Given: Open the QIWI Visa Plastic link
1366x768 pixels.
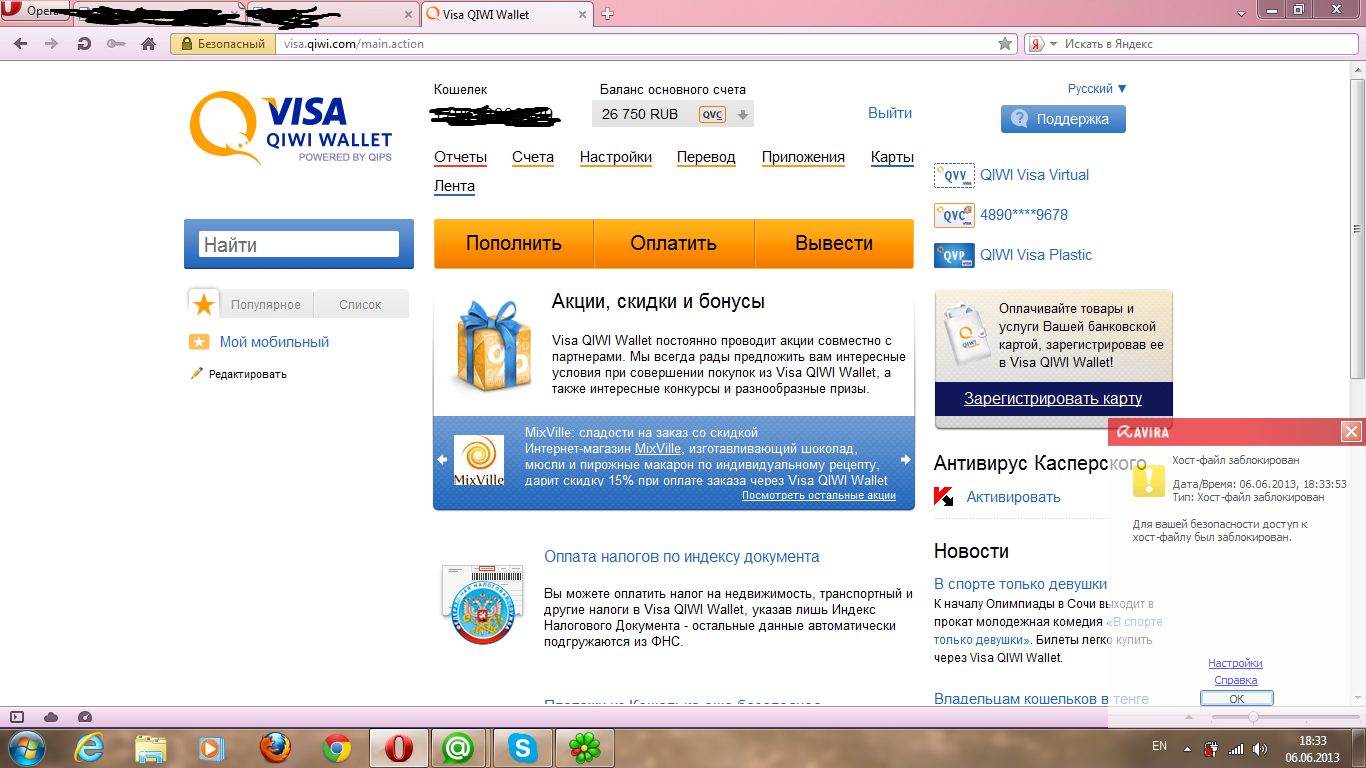Looking at the screenshot, I should point(1036,255).
